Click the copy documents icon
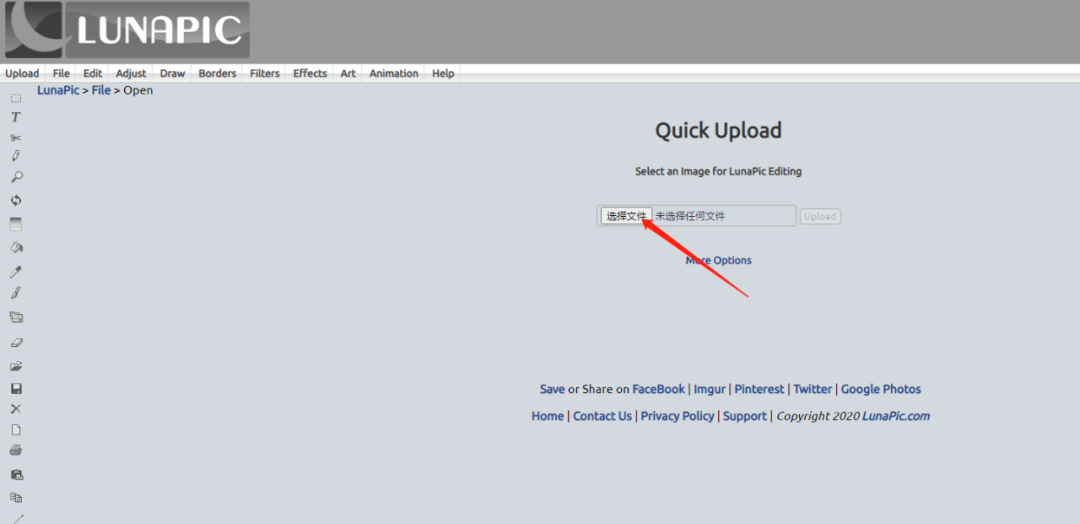Image resolution: width=1080 pixels, height=524 pixels. [x=16, y=497]
